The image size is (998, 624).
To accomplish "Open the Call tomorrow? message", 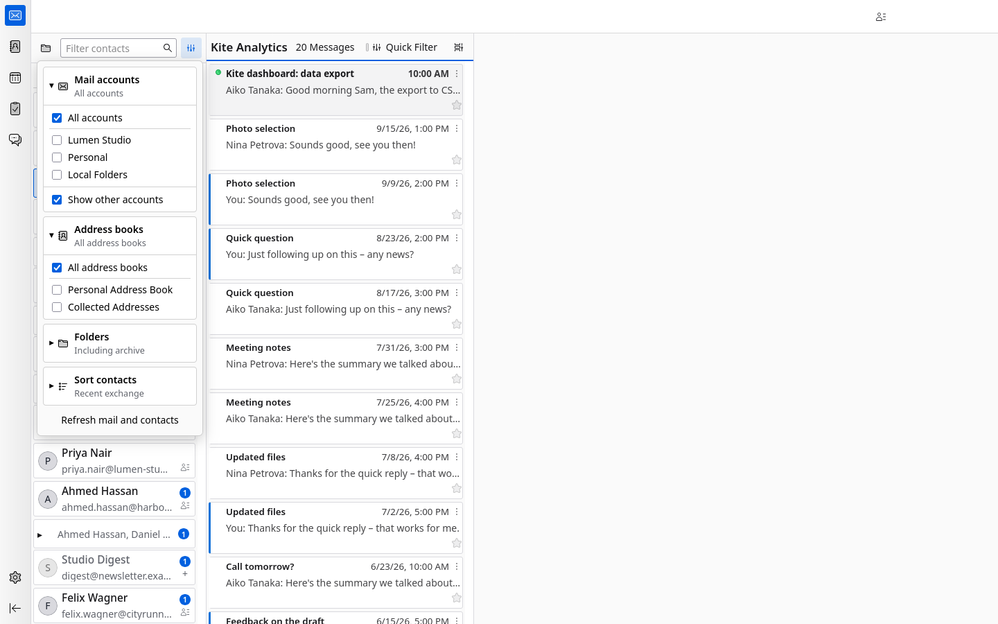I will 336,582.
